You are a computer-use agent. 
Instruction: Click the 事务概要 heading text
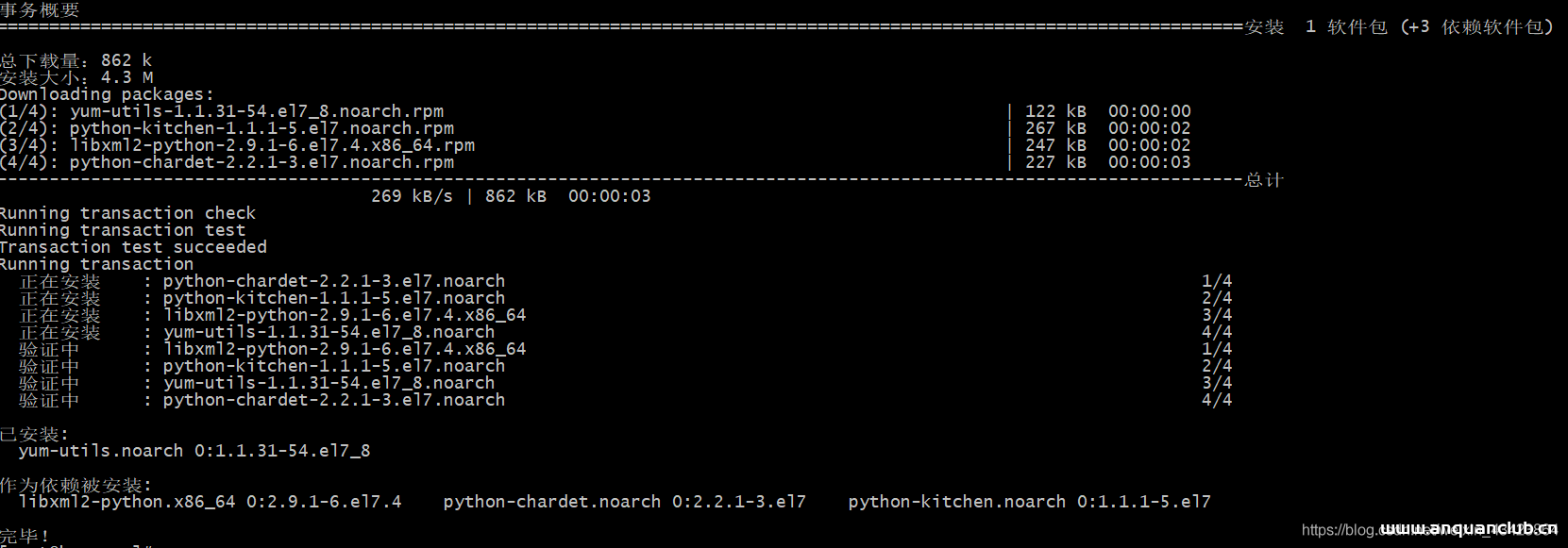(x=40, y=9)
